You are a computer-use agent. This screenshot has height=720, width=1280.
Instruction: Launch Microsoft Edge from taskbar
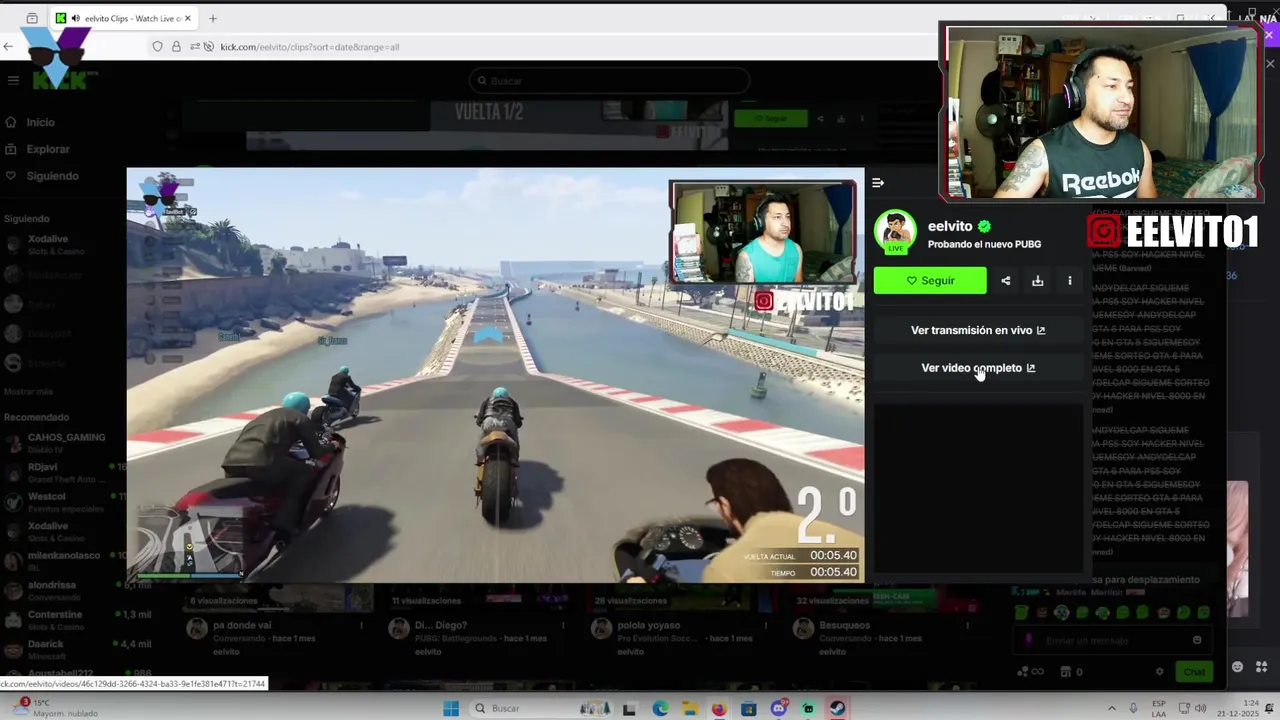pyautogui.click(x=660, y=709)
